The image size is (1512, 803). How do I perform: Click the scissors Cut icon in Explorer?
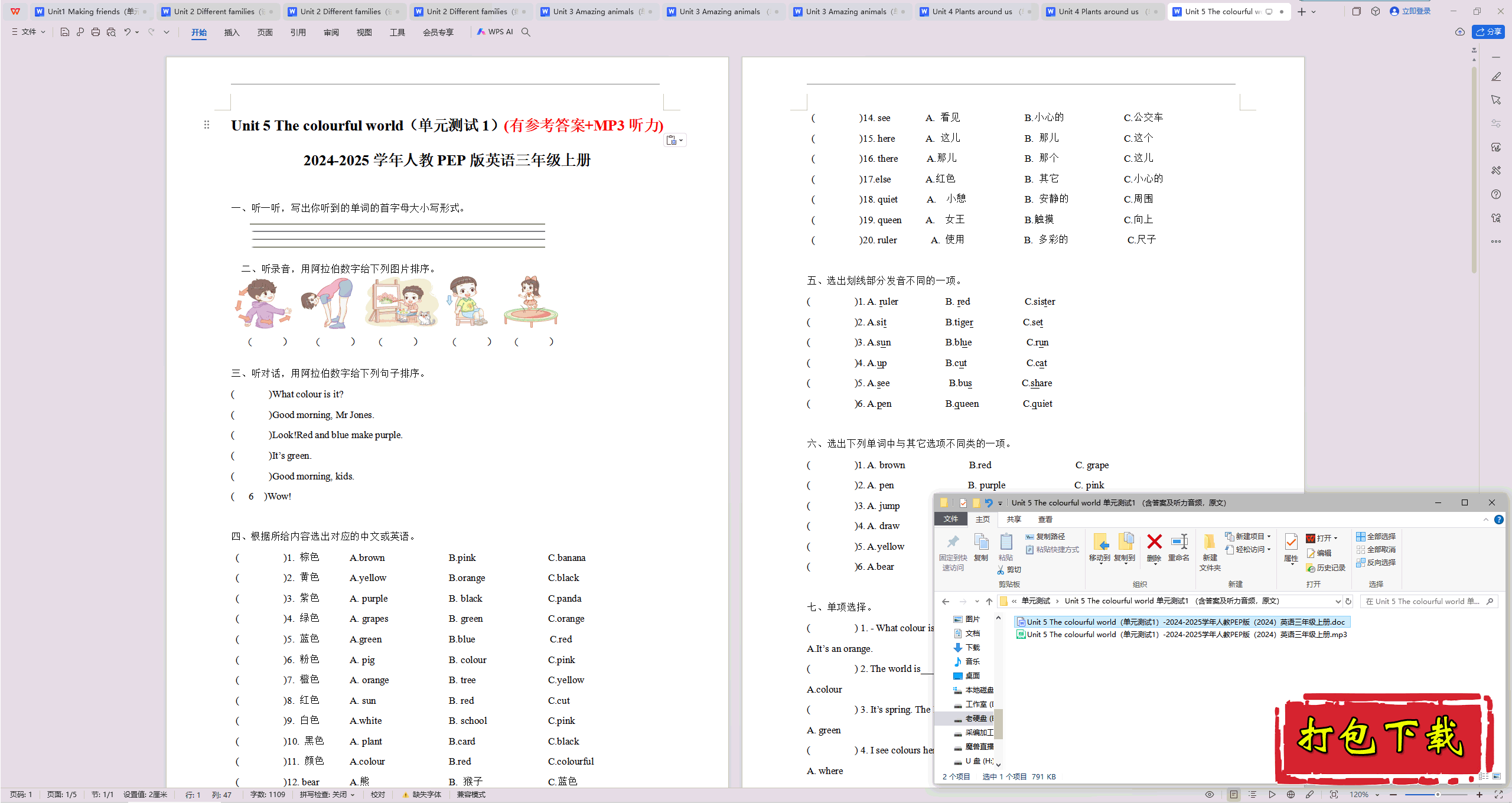1001,570
